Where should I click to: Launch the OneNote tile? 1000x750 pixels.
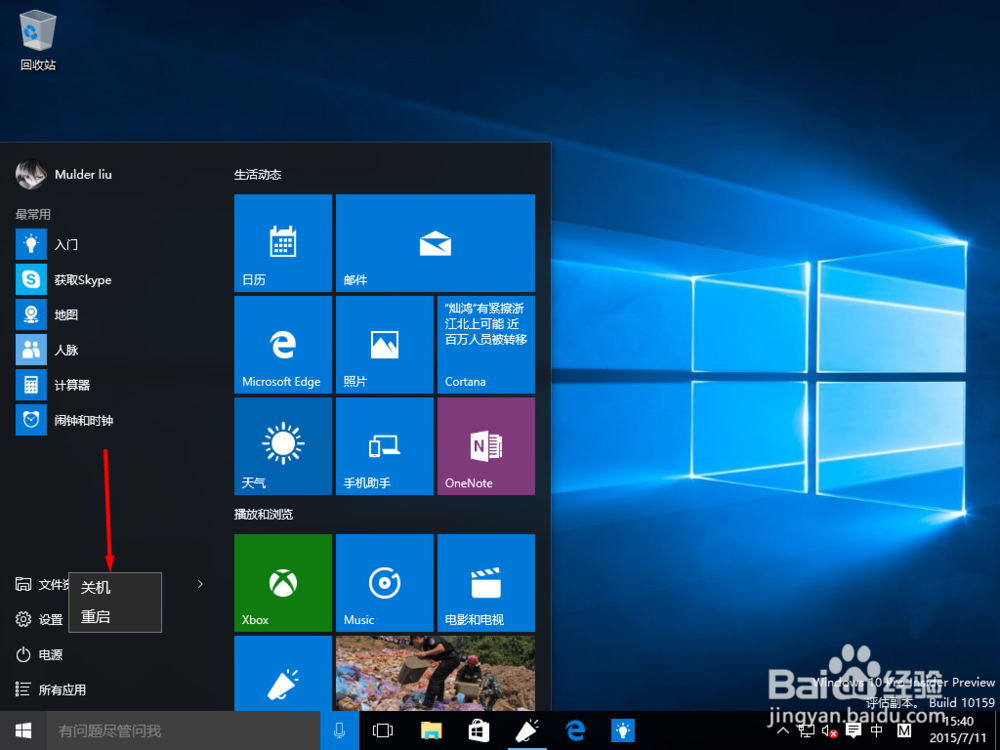coord(486,446)
